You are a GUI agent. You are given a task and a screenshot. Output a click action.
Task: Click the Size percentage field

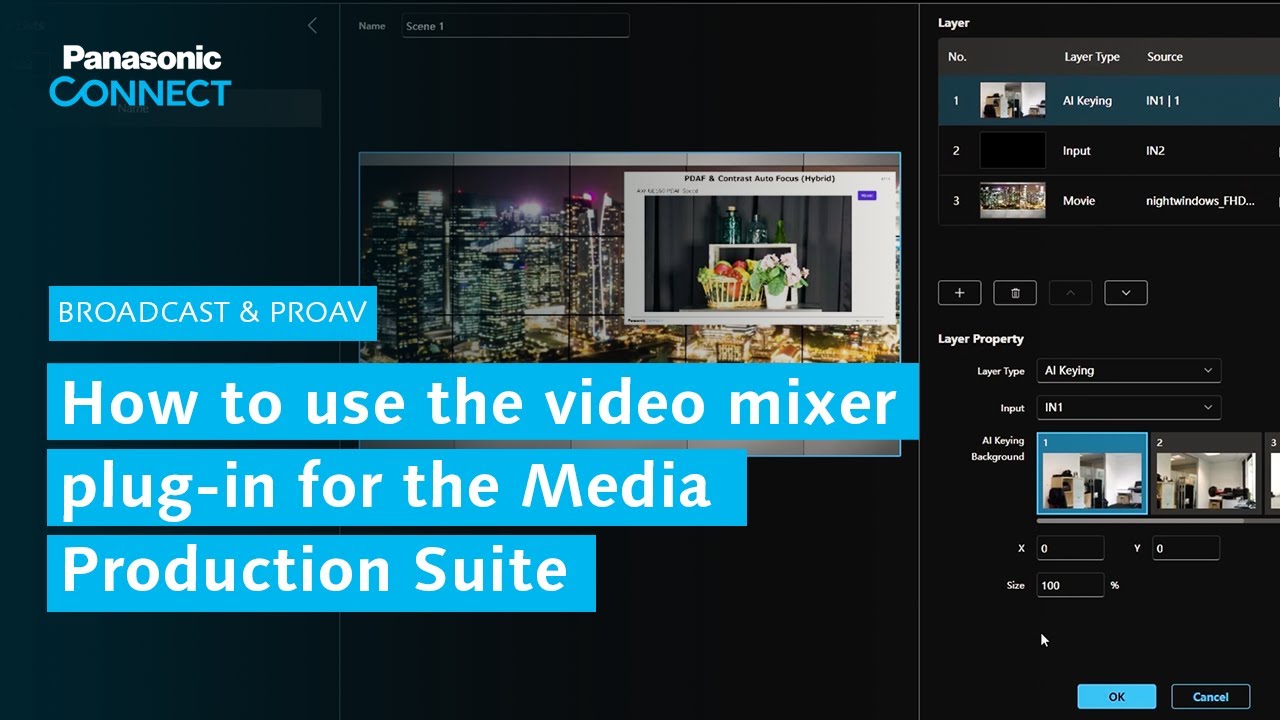[x=1070, y=585]
